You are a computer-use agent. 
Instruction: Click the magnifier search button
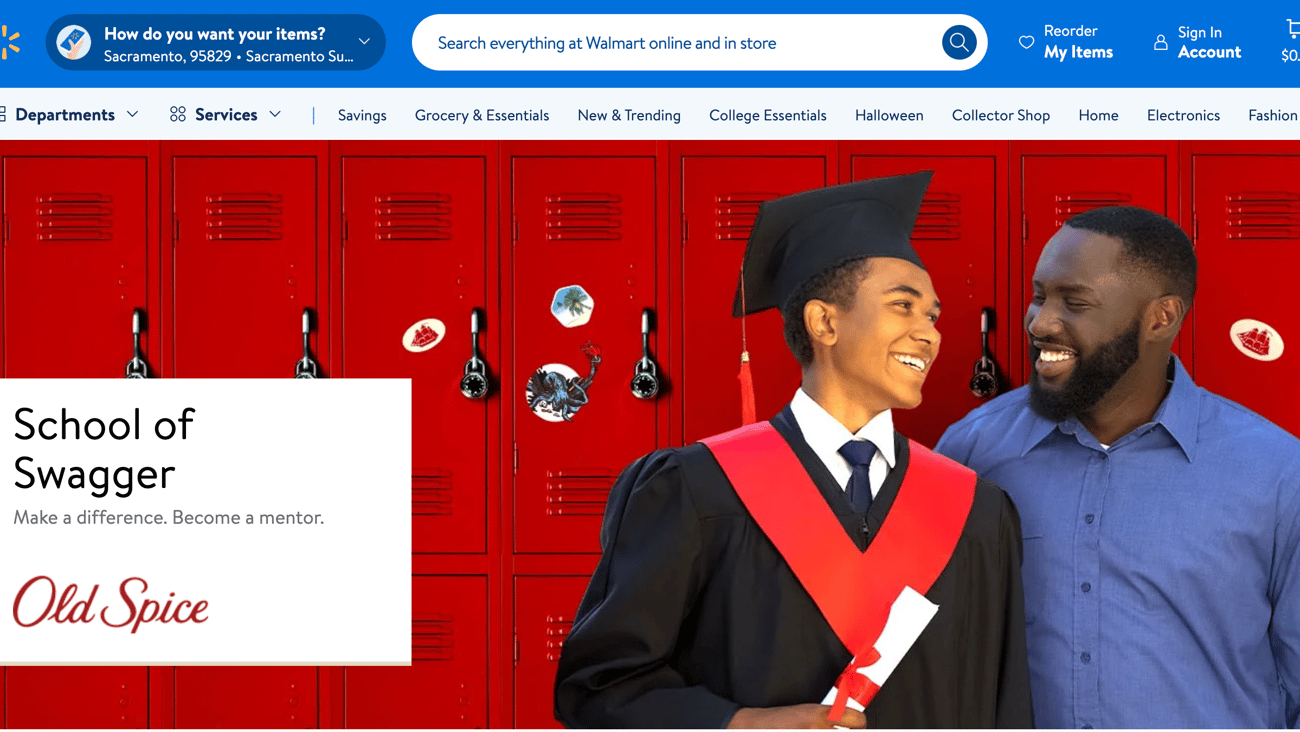pos(958,42)
